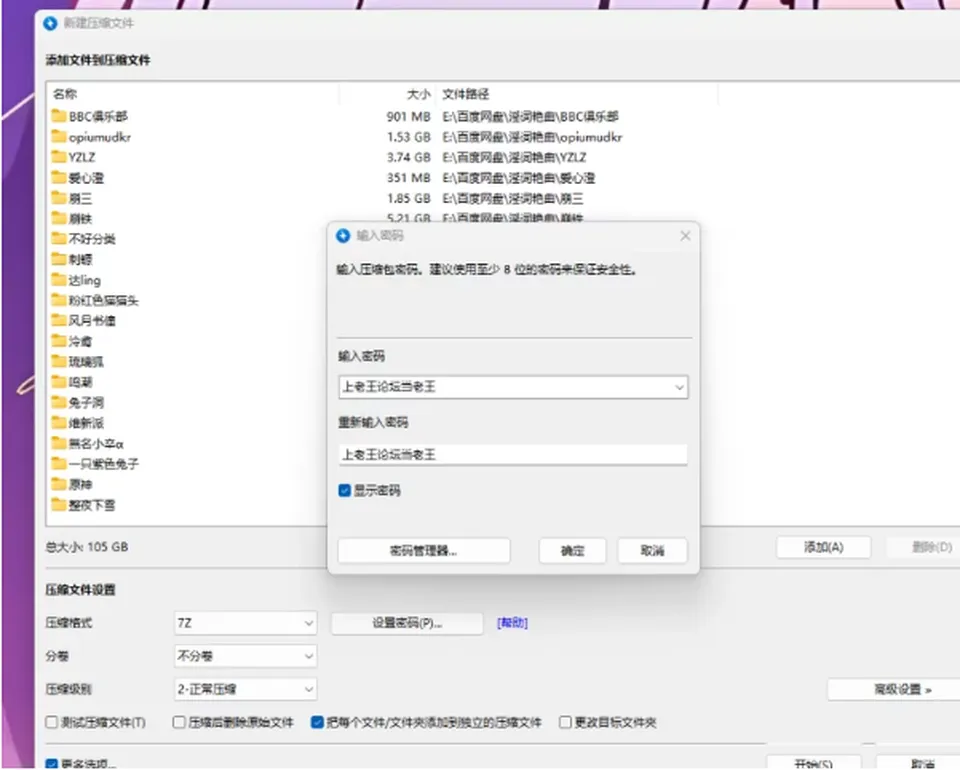This screenshot has width=960, height=770.
Task: Tick the 压缩后删除原始文件 checkbox
Action: [x=179, y=722]
